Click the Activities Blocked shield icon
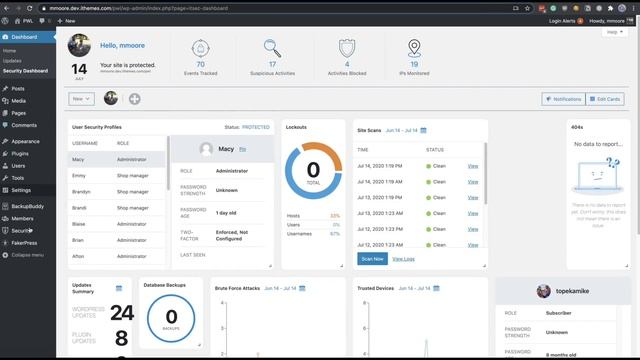This screenshot has height=360, width=640. [347, 48]
